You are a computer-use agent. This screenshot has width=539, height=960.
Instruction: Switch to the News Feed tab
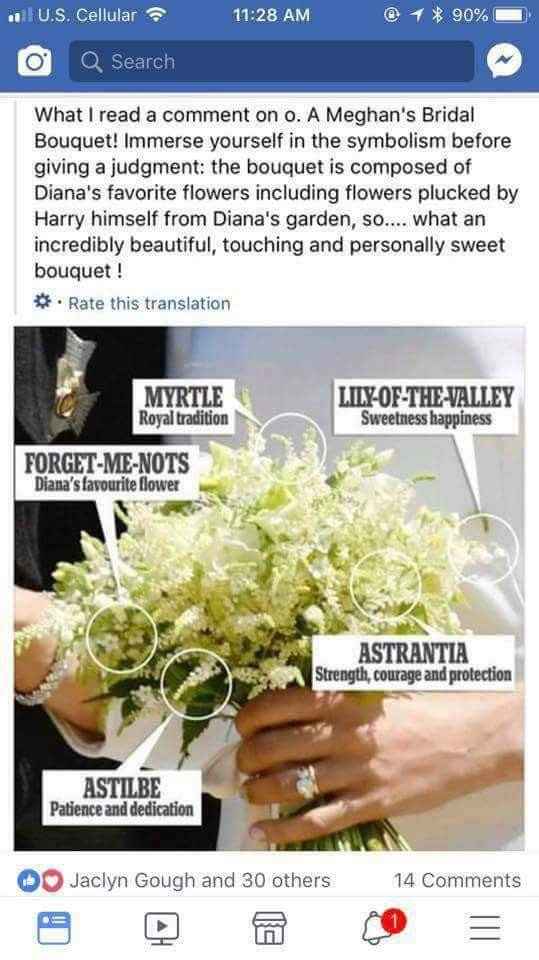tap(54, 928)
